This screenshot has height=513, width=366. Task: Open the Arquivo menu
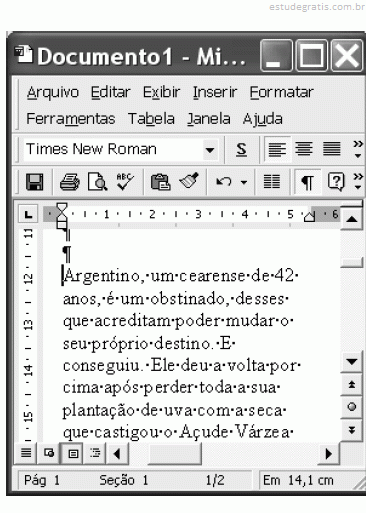coord(53,92)
